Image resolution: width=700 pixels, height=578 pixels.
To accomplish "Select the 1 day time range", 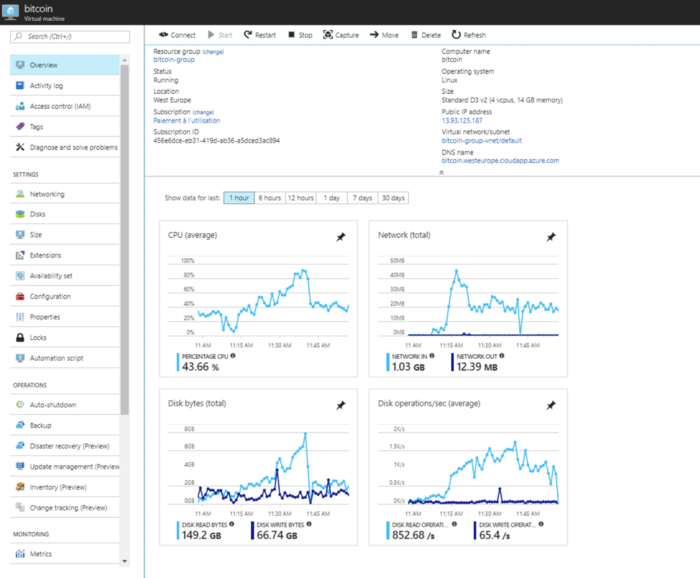I will point(332,198).
